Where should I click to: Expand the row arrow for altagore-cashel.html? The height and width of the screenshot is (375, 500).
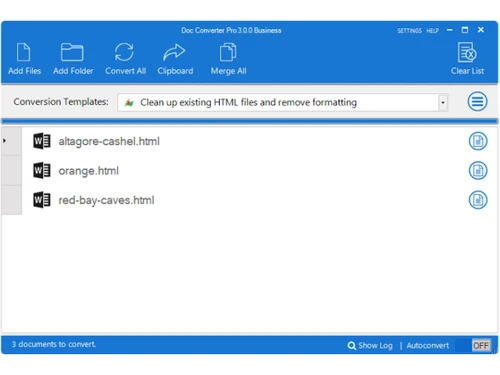(5, 141)
